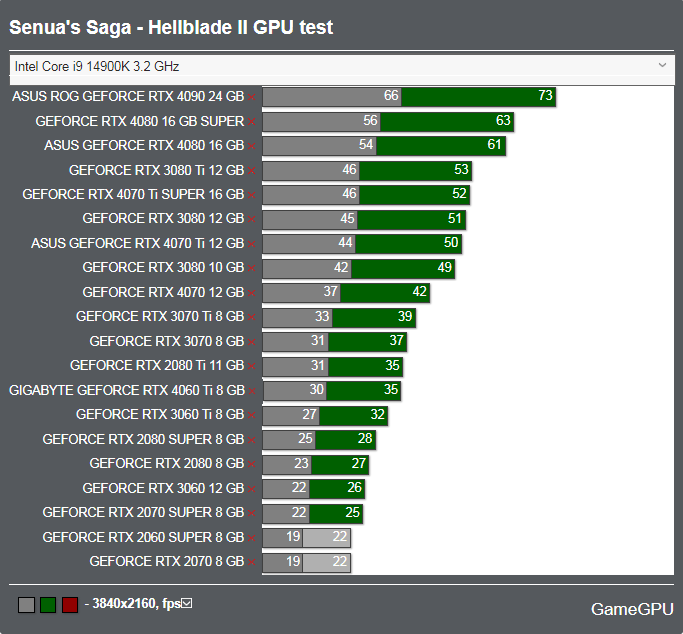Viewport: 683px width, 634px height.
Task: Click the GEFORCE RTX 3080 10 GB label
Action: pyautogui.click(x=163, y=267)
